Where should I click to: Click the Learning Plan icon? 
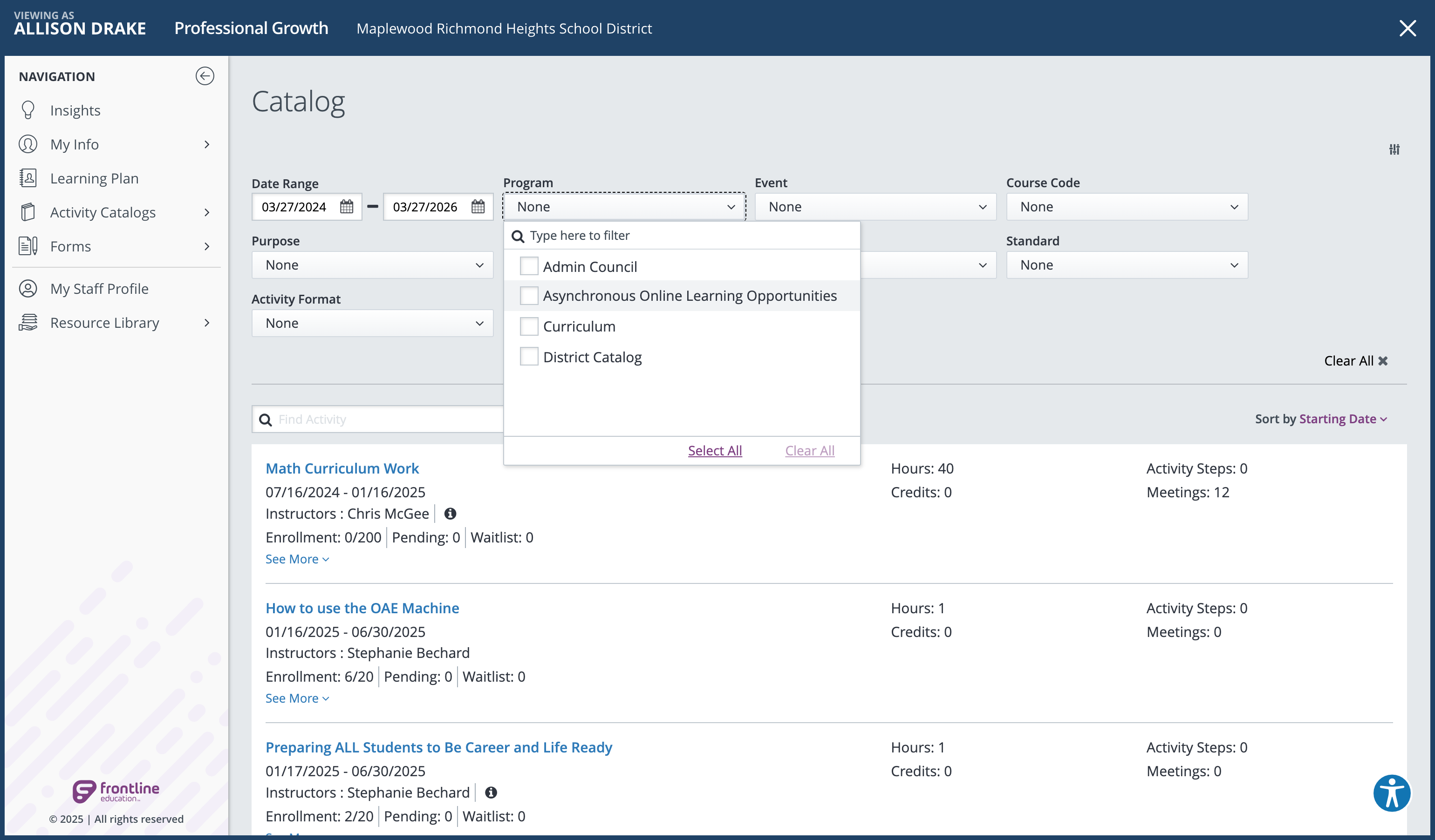click(x=28, y=178)
